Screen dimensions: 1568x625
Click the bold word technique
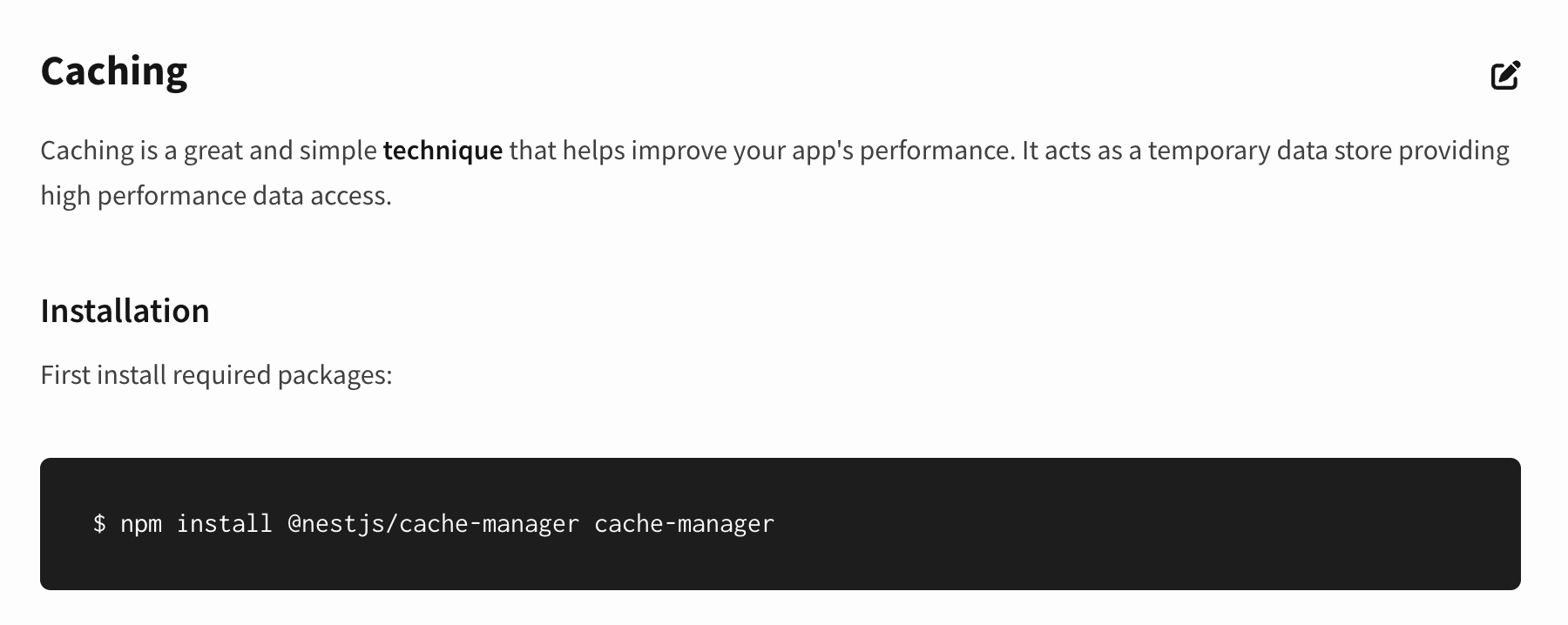point(443,150)
